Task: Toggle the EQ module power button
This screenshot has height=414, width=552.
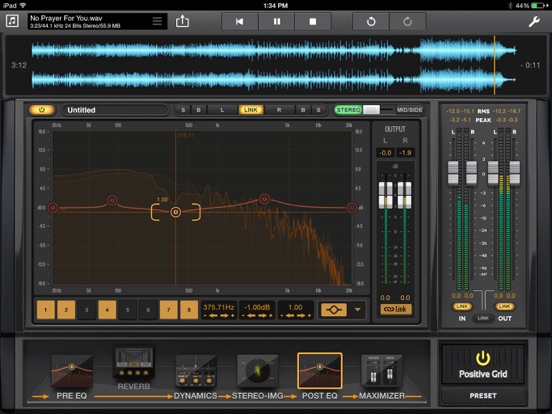Action: (x=42, y=110)
